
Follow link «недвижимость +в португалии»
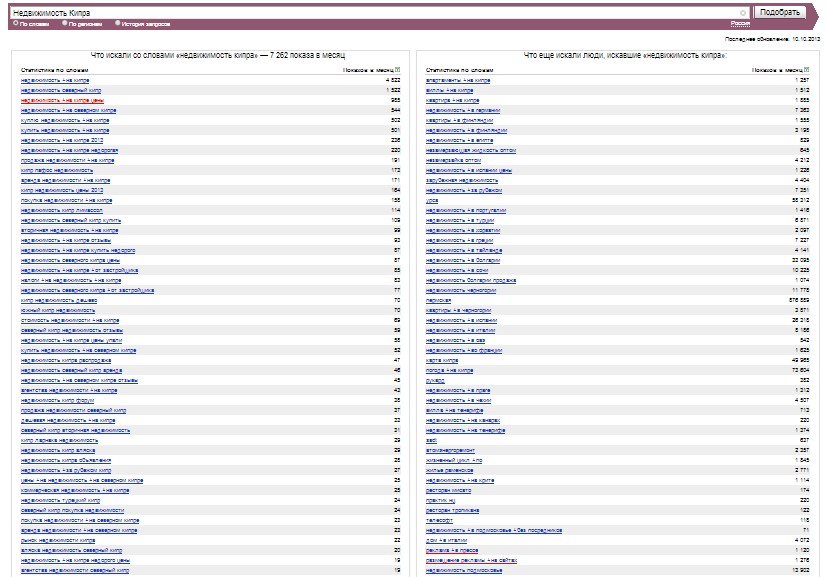click(x=466, y=211)
